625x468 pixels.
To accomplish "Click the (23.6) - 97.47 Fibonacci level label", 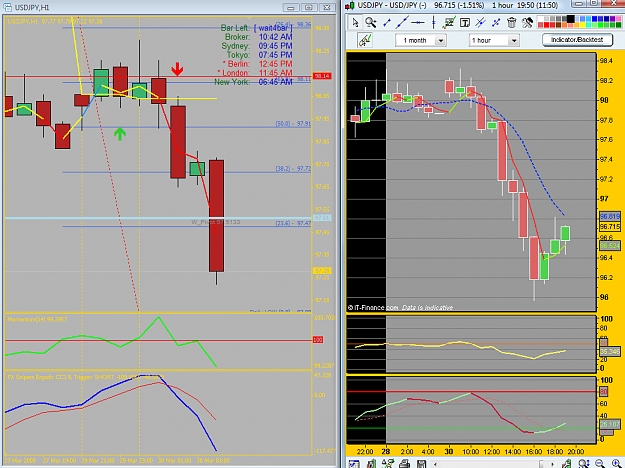I will (293, 223).
